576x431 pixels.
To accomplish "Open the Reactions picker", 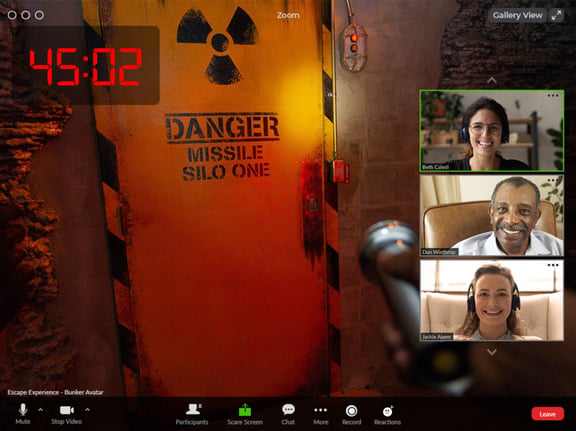I will coord(388,414).
